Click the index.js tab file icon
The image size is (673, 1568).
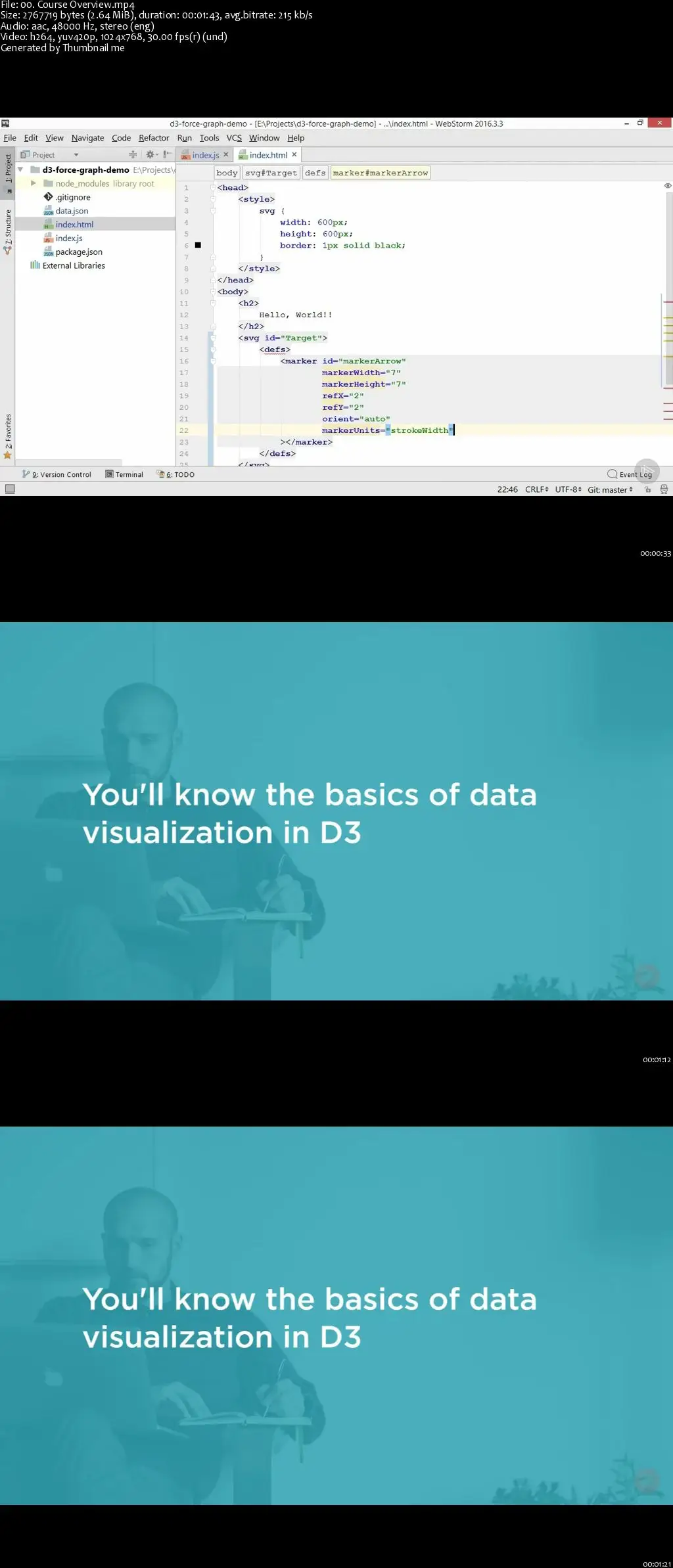(186, 155)
